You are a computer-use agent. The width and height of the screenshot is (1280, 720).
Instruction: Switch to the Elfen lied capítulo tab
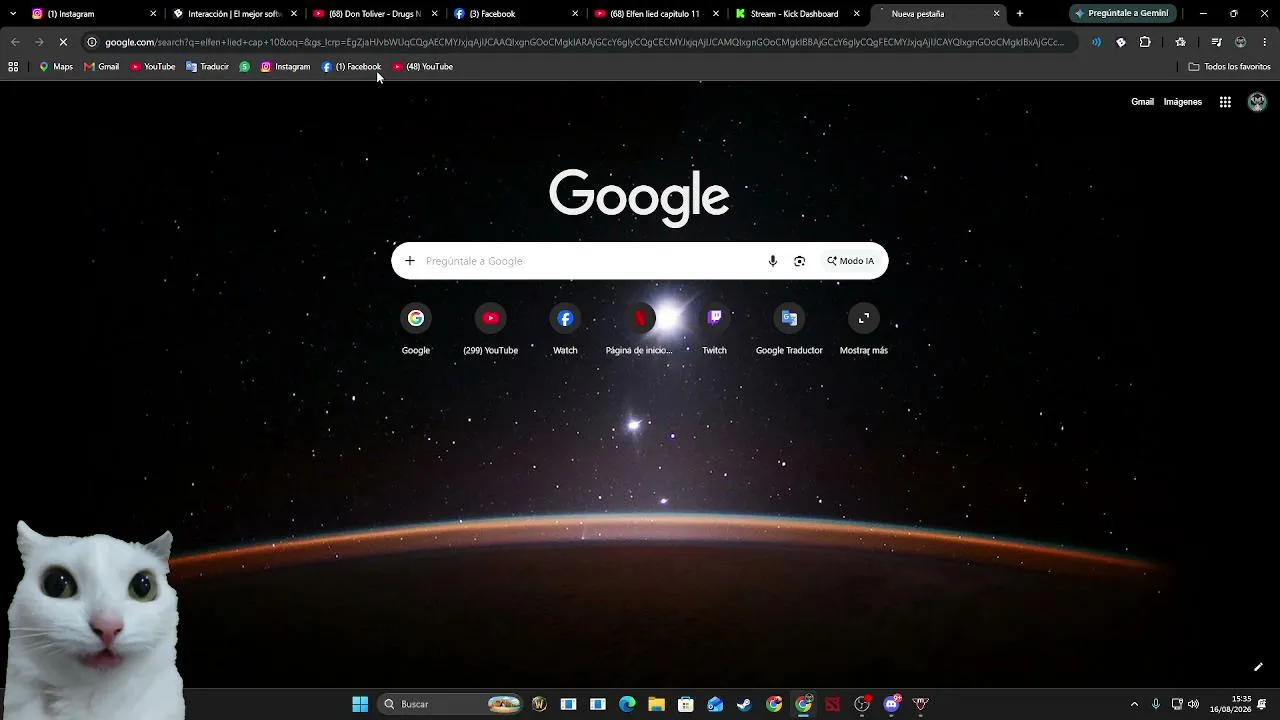point(657,14)
